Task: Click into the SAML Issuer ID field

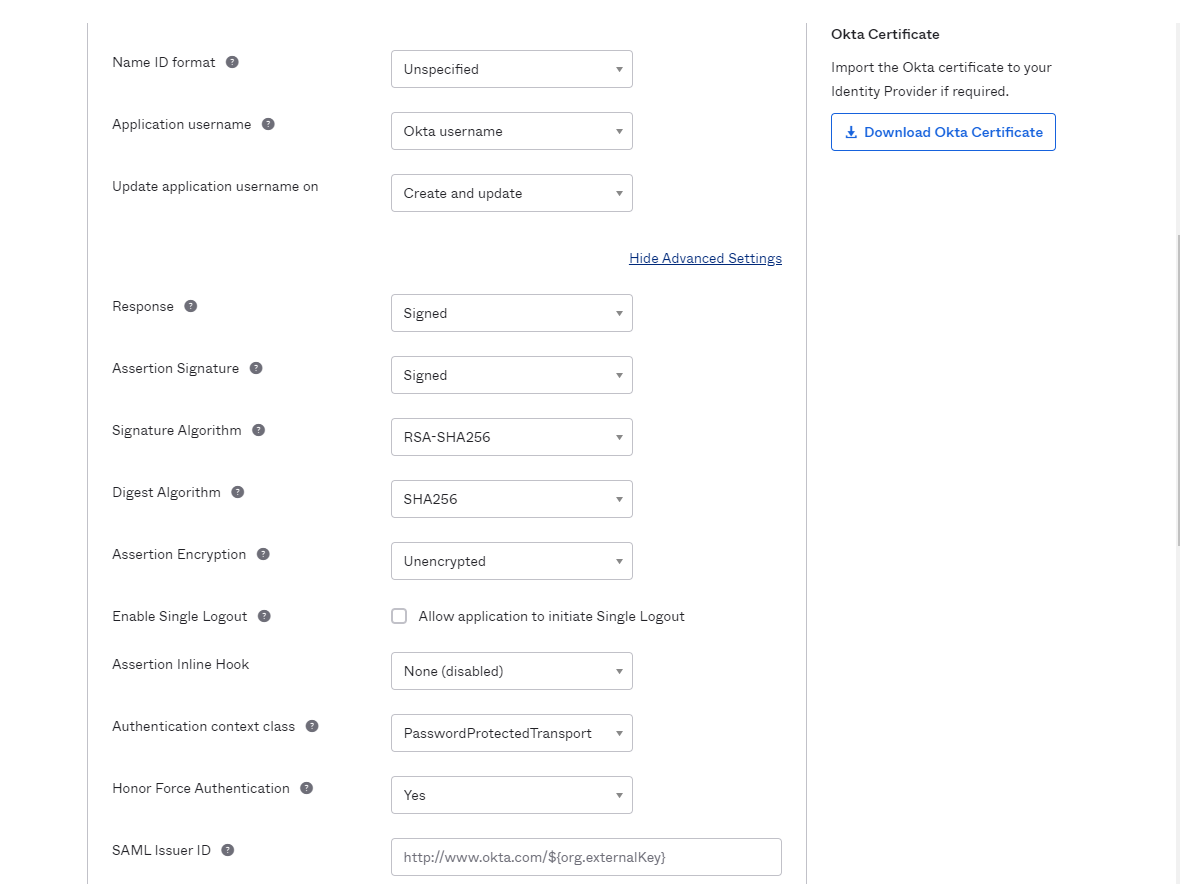Action: click(x=585, y=857)
